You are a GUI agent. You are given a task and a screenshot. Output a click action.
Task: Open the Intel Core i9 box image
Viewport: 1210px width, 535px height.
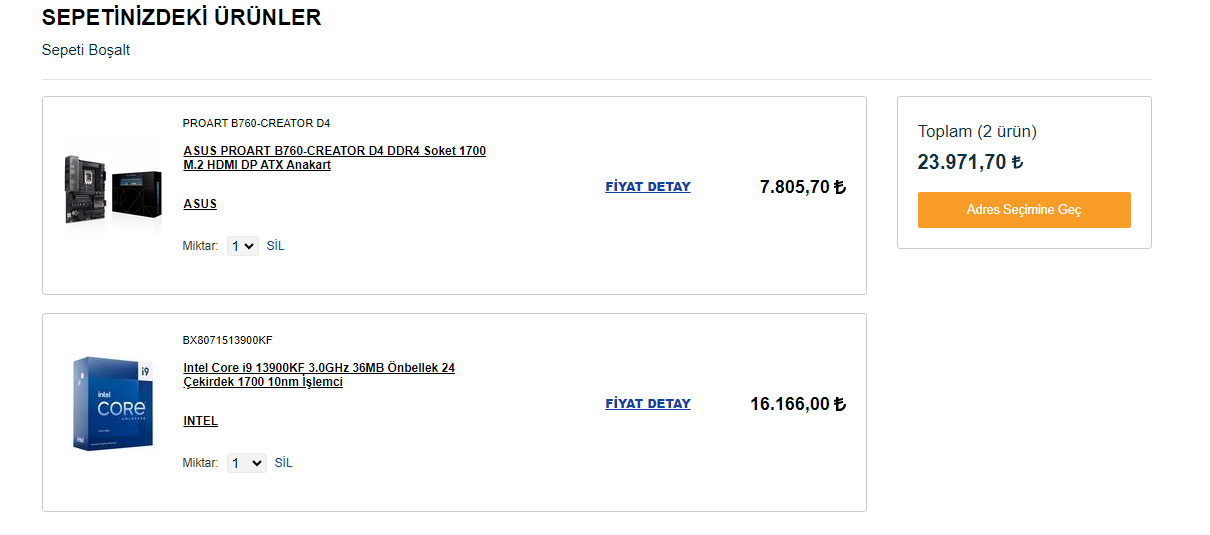[x=114, y=403]
